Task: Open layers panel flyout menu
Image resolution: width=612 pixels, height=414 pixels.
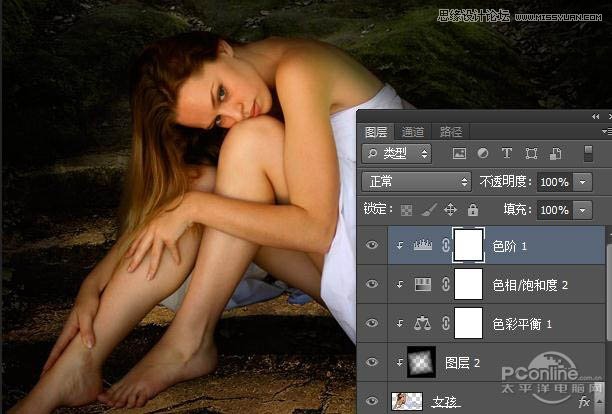Action: click(607, 132)
